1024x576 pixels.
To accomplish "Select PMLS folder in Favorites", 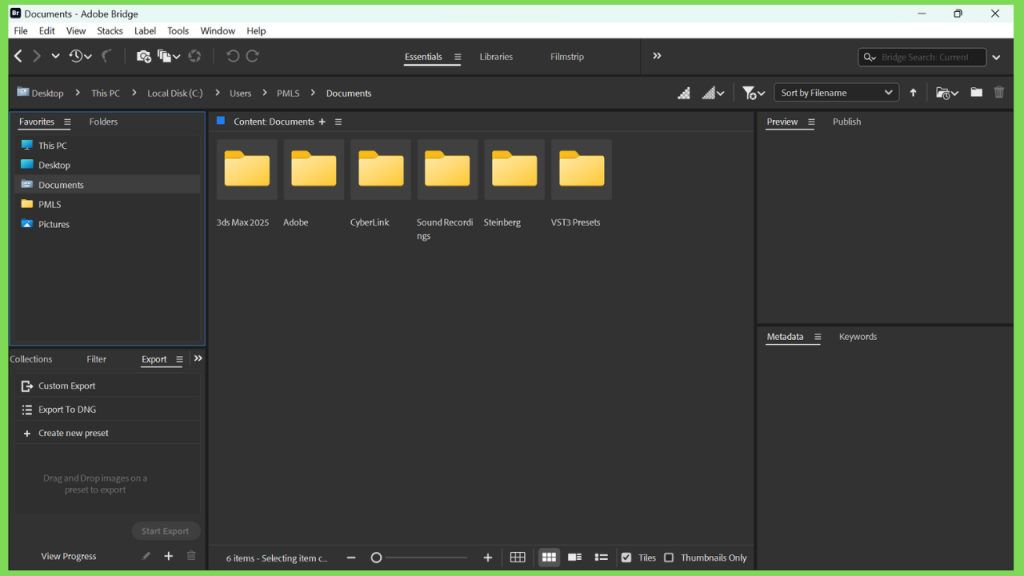I will [107, 204].
